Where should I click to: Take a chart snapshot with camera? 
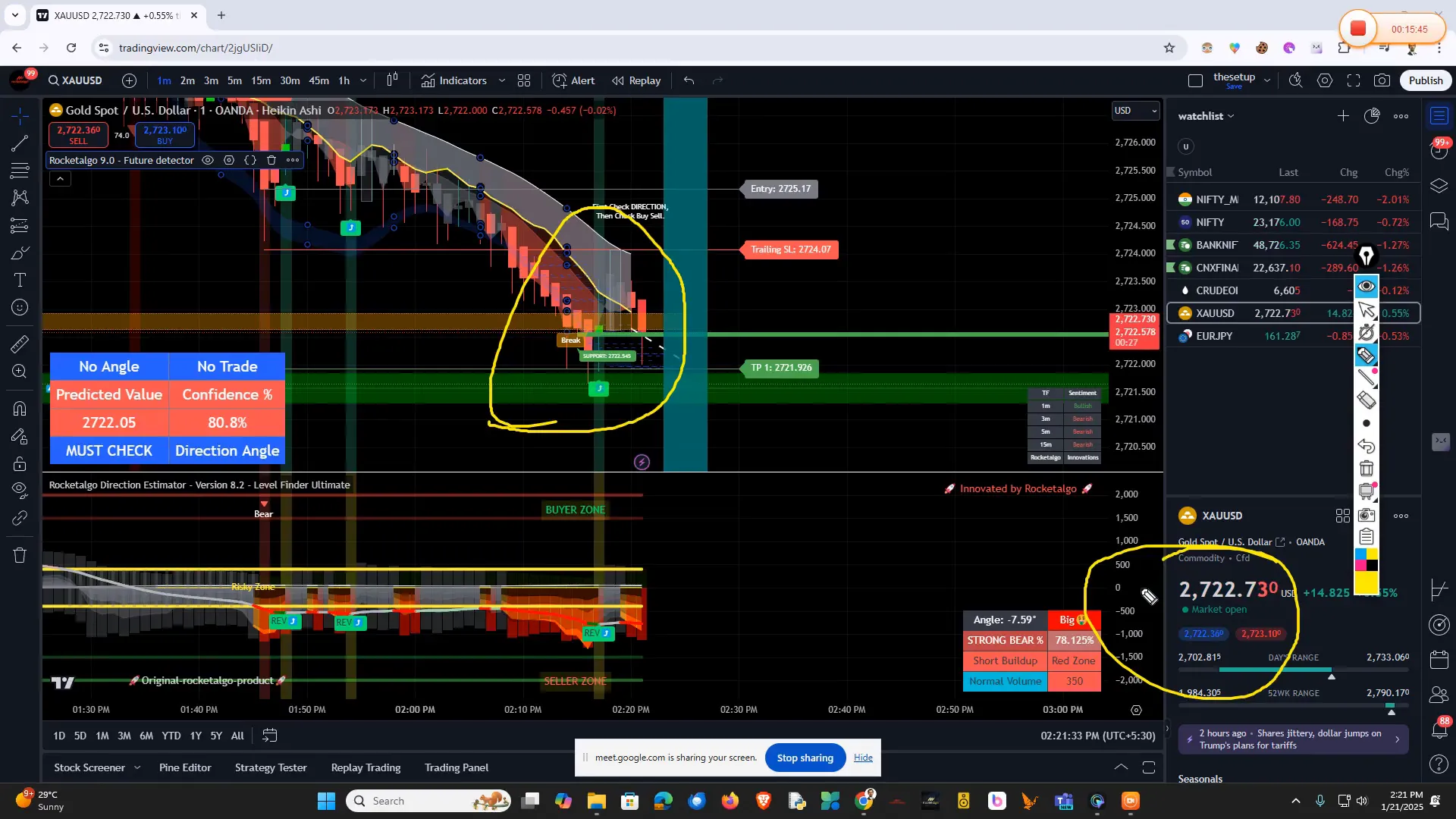[x=1382, y=80]
